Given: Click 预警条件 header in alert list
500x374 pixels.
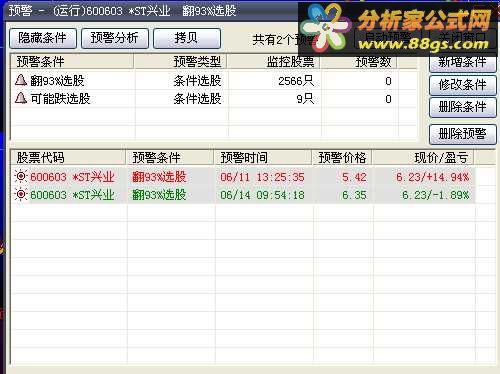Looking at the screenshot, I should 170,158.
